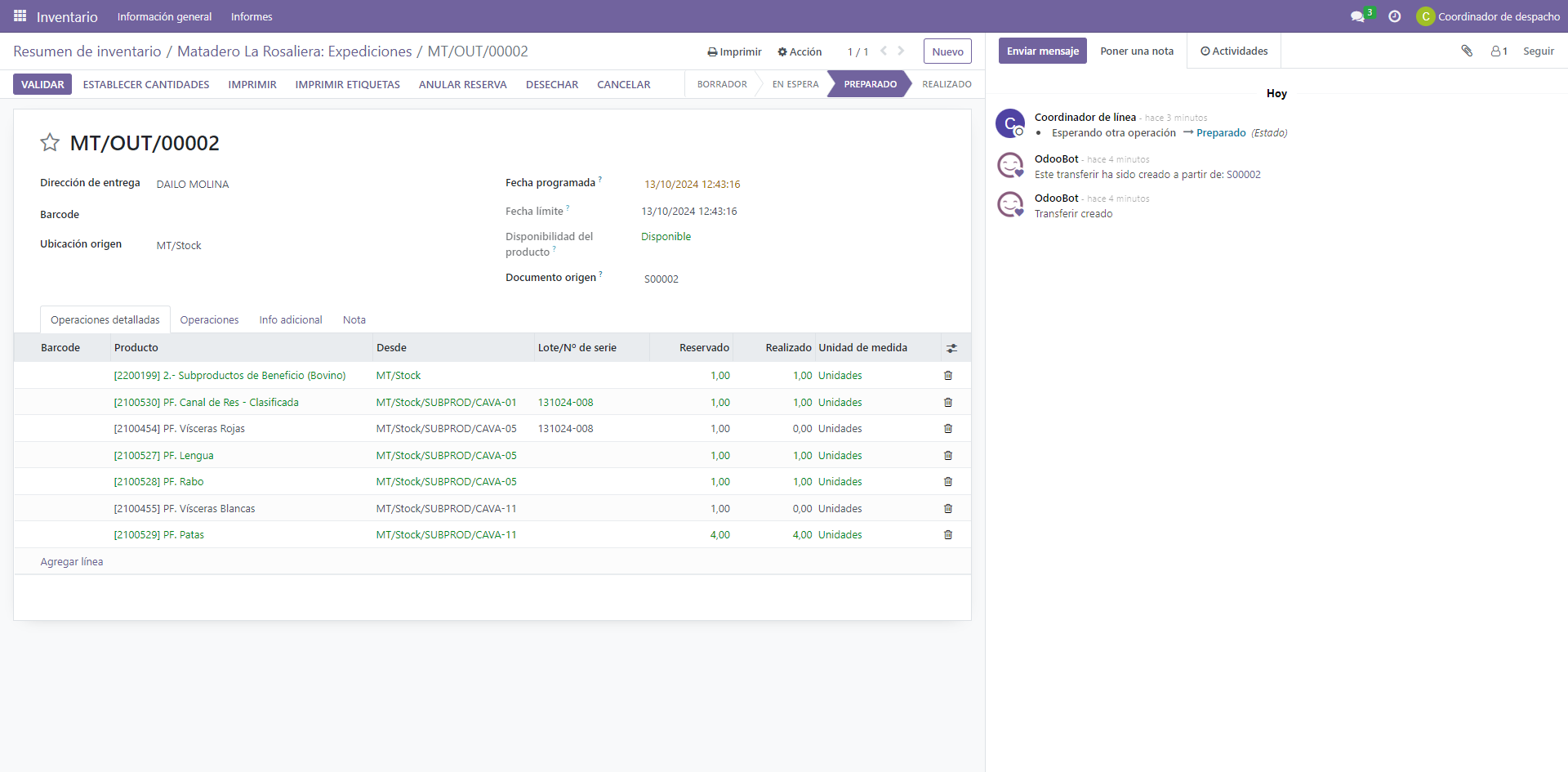Screen dimensions: 1568x772
Task: Delete the PF. Rabo line
Action: pyautogui.click(x=948, y=482)
